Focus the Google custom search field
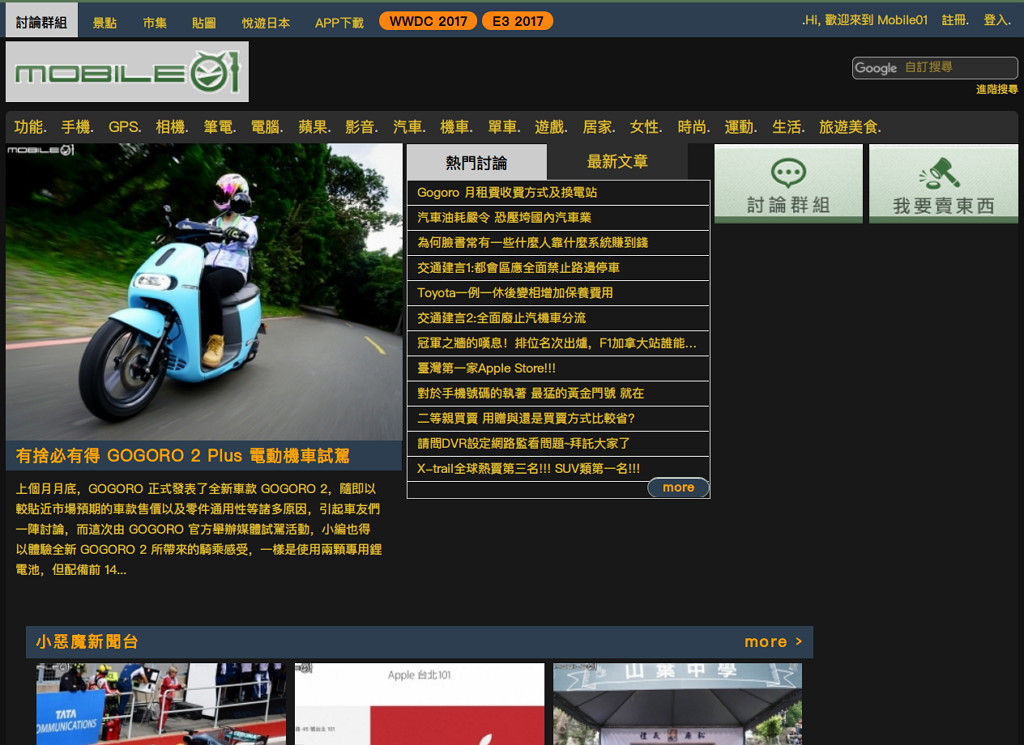The image size is (1024, 745). tap(935, 68)
